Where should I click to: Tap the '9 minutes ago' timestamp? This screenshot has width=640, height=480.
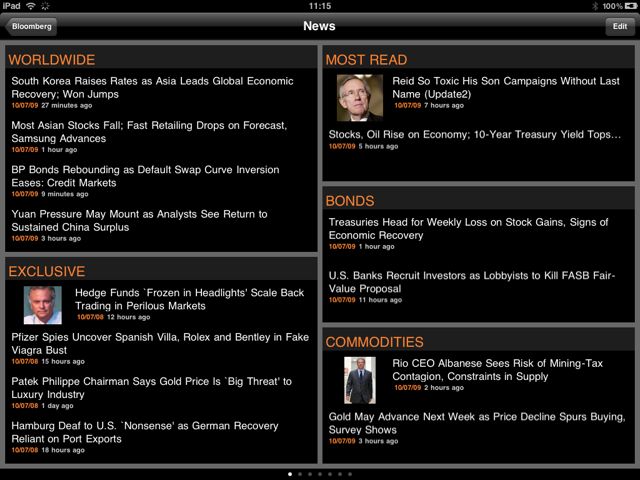[65, 194]
